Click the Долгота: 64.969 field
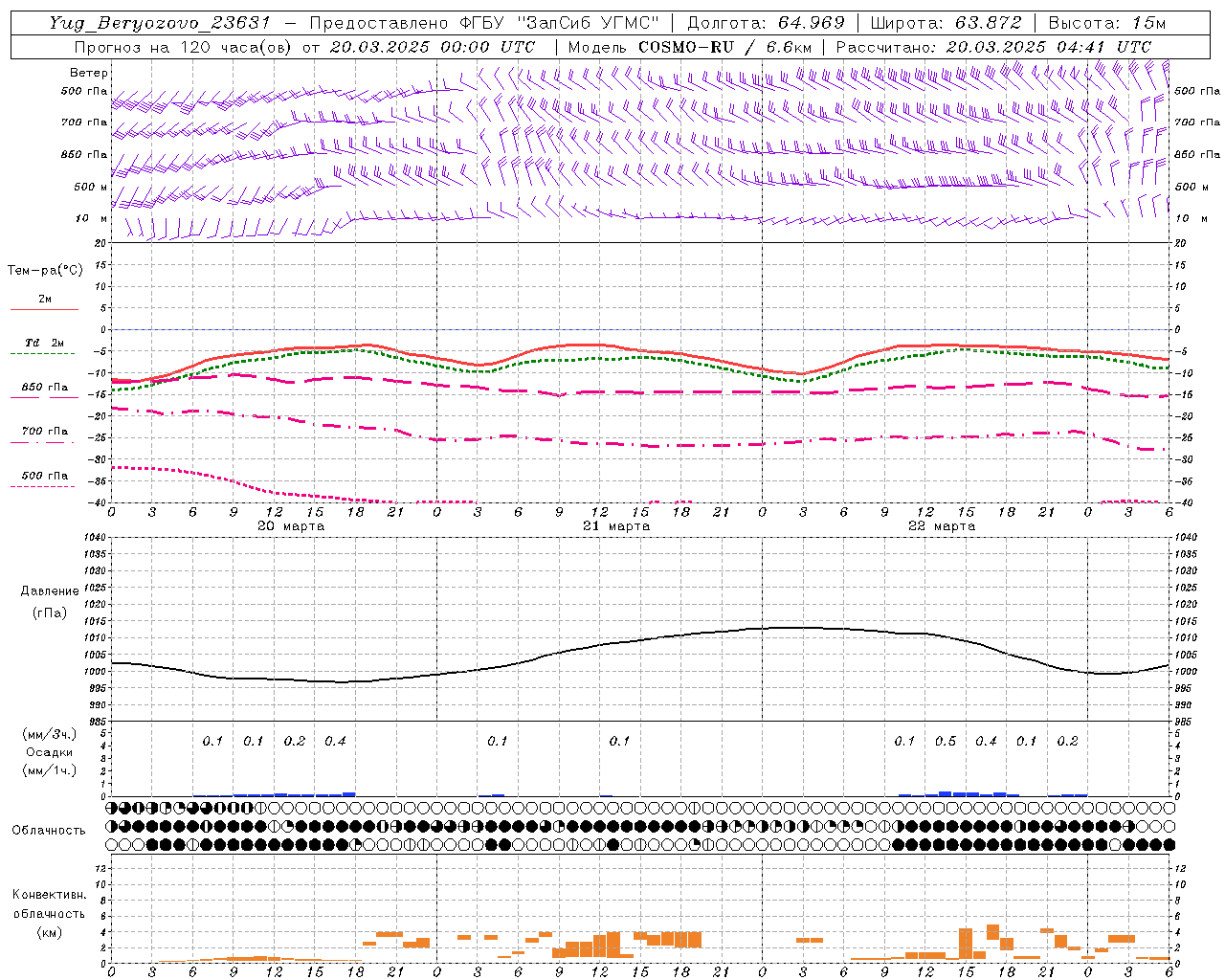Image resolution: width=1225 pixels, height=980 pixels. 766,23
